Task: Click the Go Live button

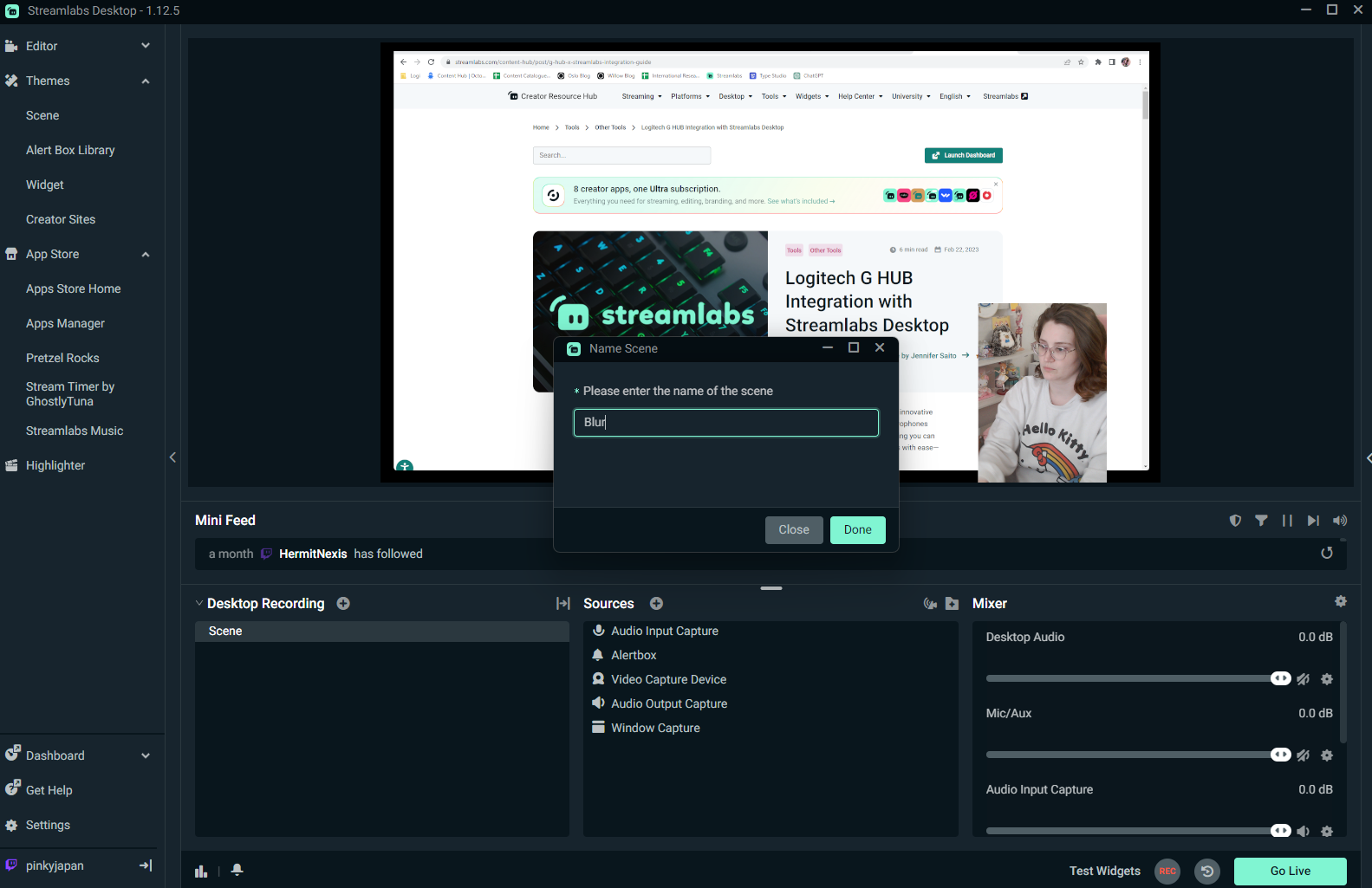Action: [1291, 872]
